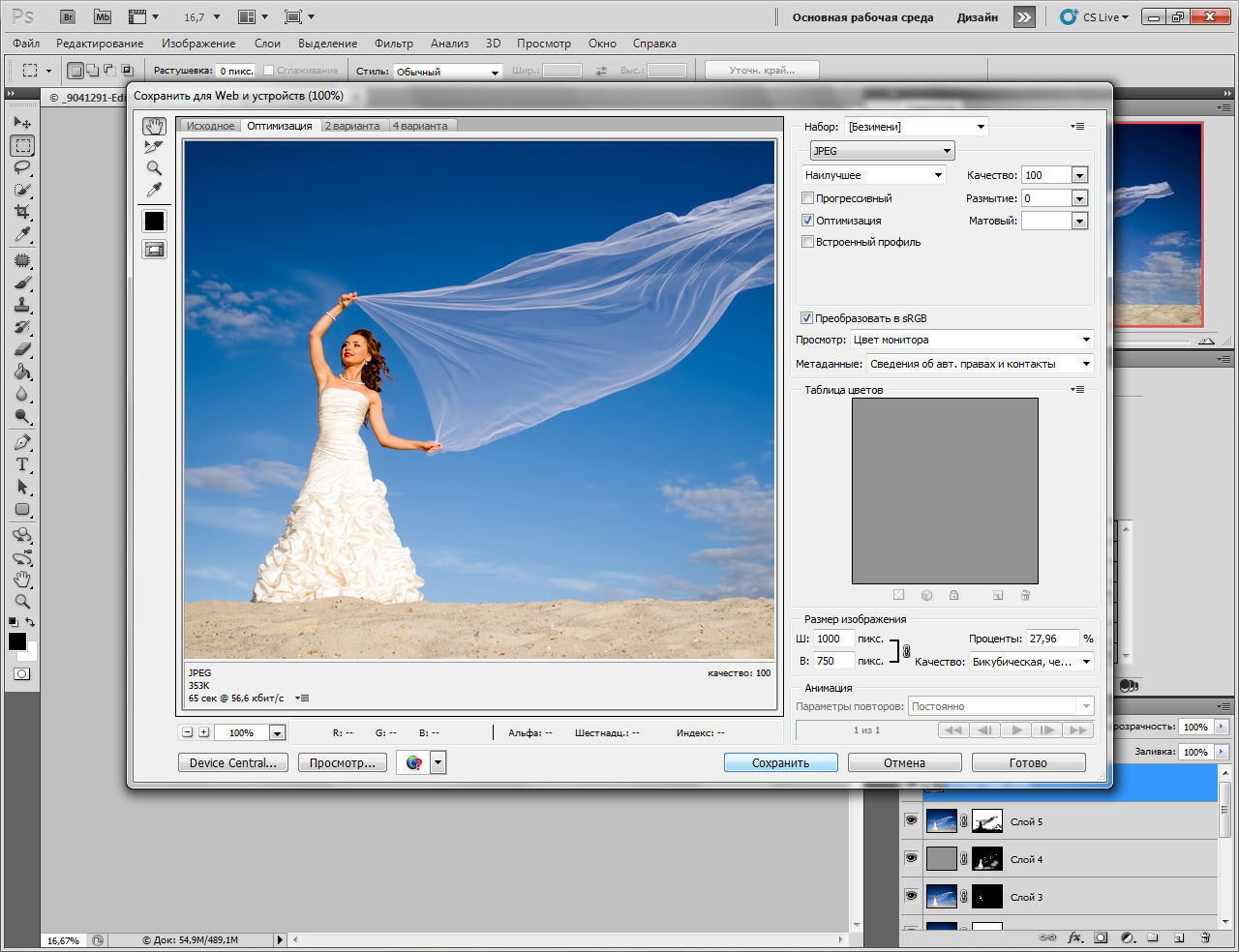Select the Crop tool in main toolbar
1239x952 pixels.
[22, 212]
